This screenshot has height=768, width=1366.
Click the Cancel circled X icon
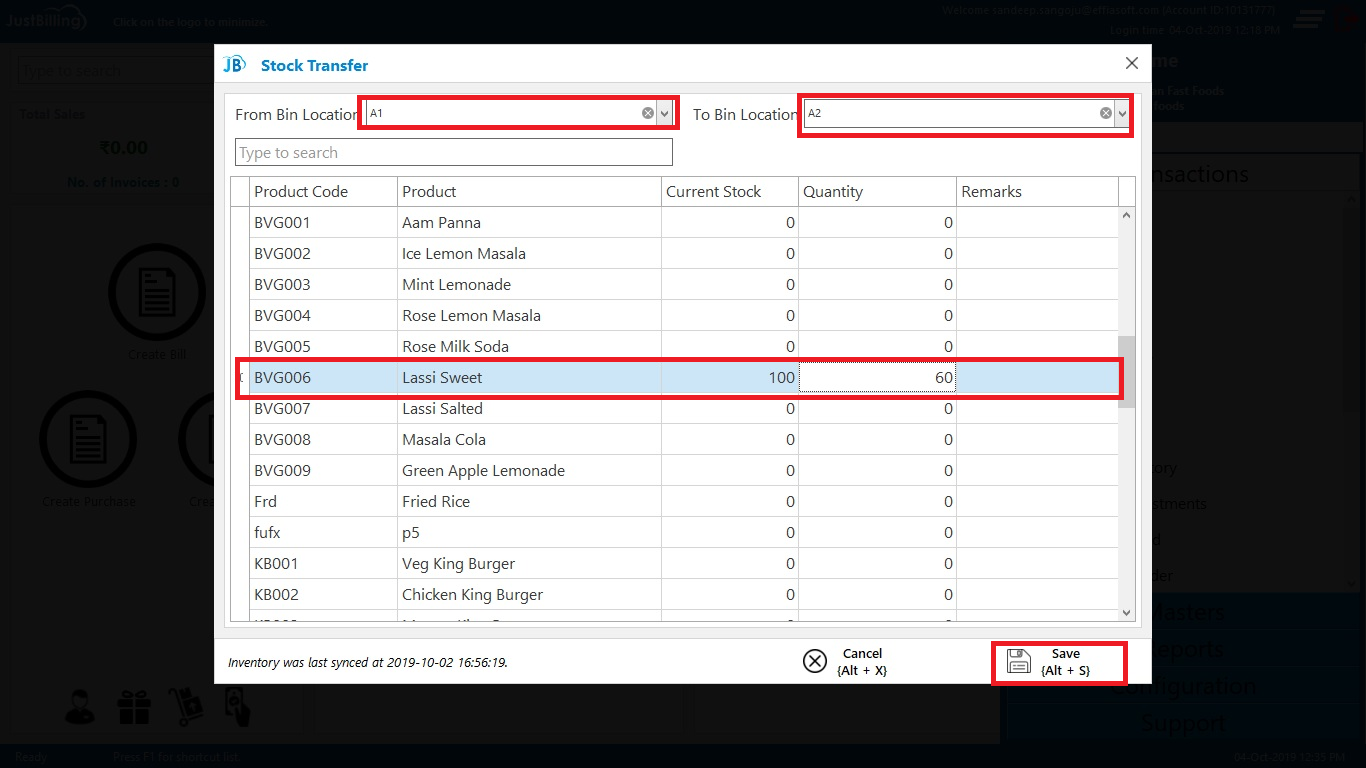(x=815, y=661)
